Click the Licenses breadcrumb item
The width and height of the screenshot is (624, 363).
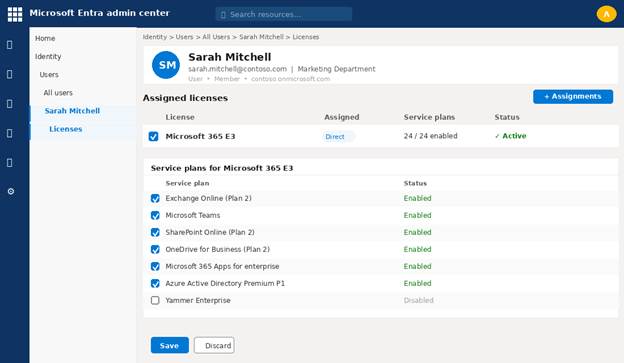coord(306,37)
